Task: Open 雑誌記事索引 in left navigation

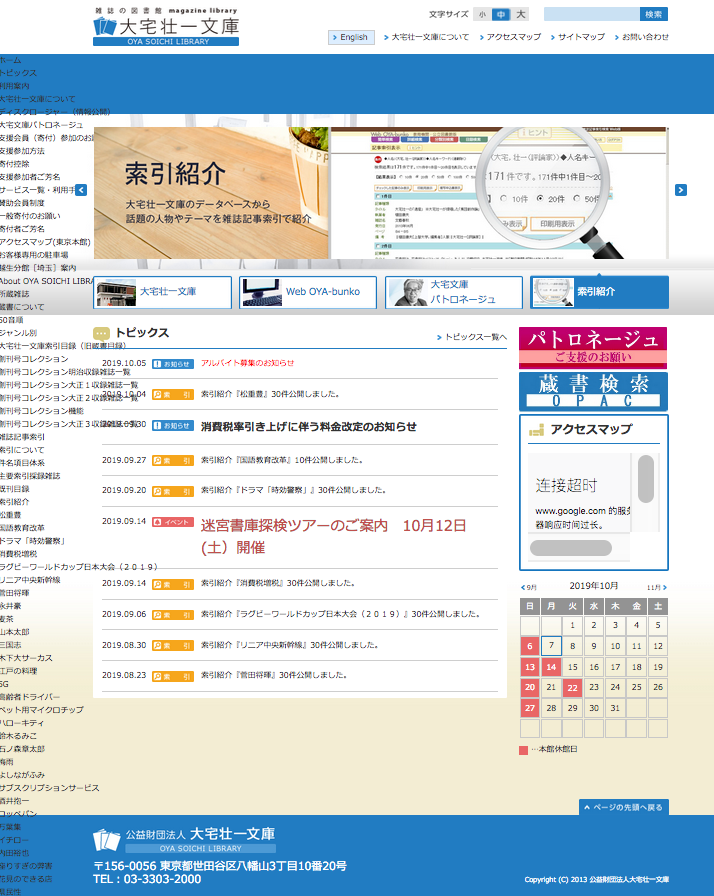Action: tap(22, 437)
